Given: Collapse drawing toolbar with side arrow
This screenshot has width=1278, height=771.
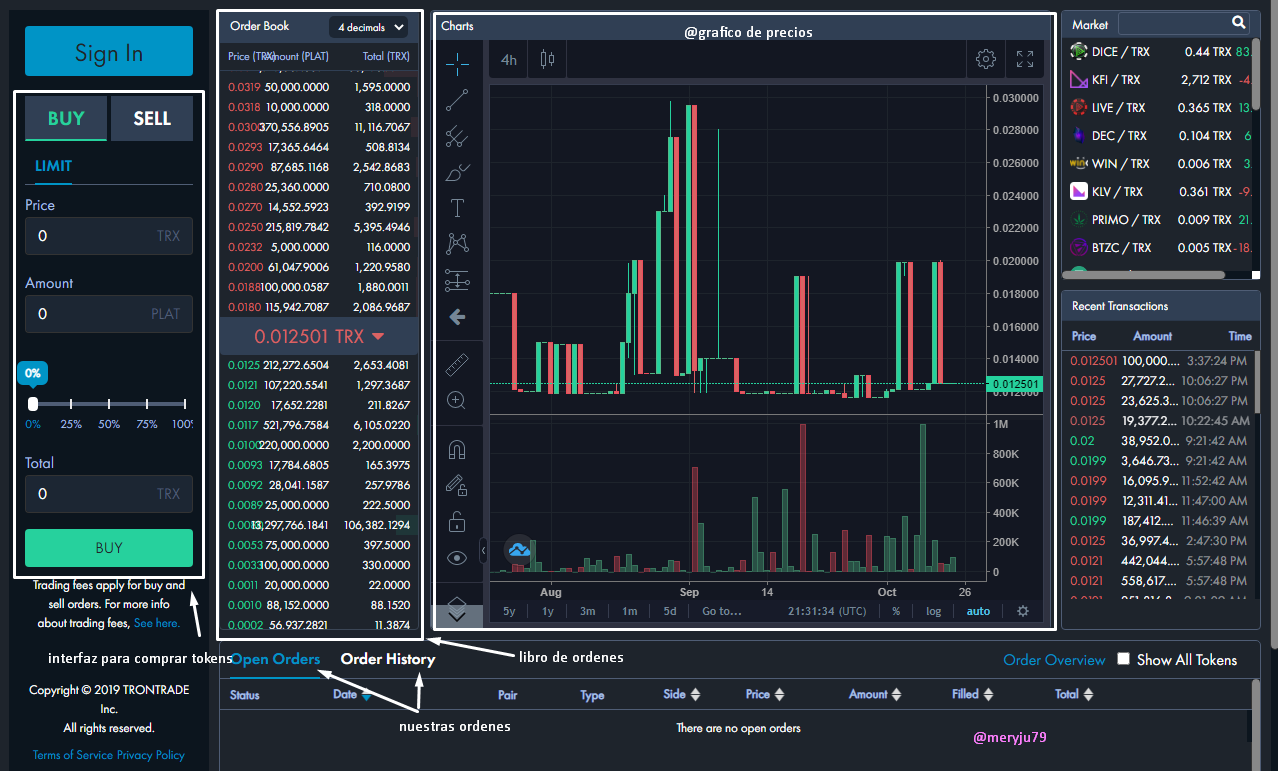Looking at the screenshot, I should coord(484,550).
